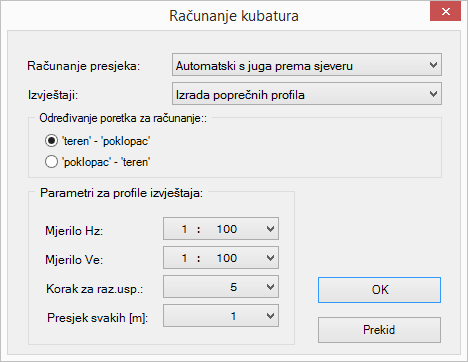Cancel with the Prekid button
This screenshot has height=362, width=468.
(379, 330)
